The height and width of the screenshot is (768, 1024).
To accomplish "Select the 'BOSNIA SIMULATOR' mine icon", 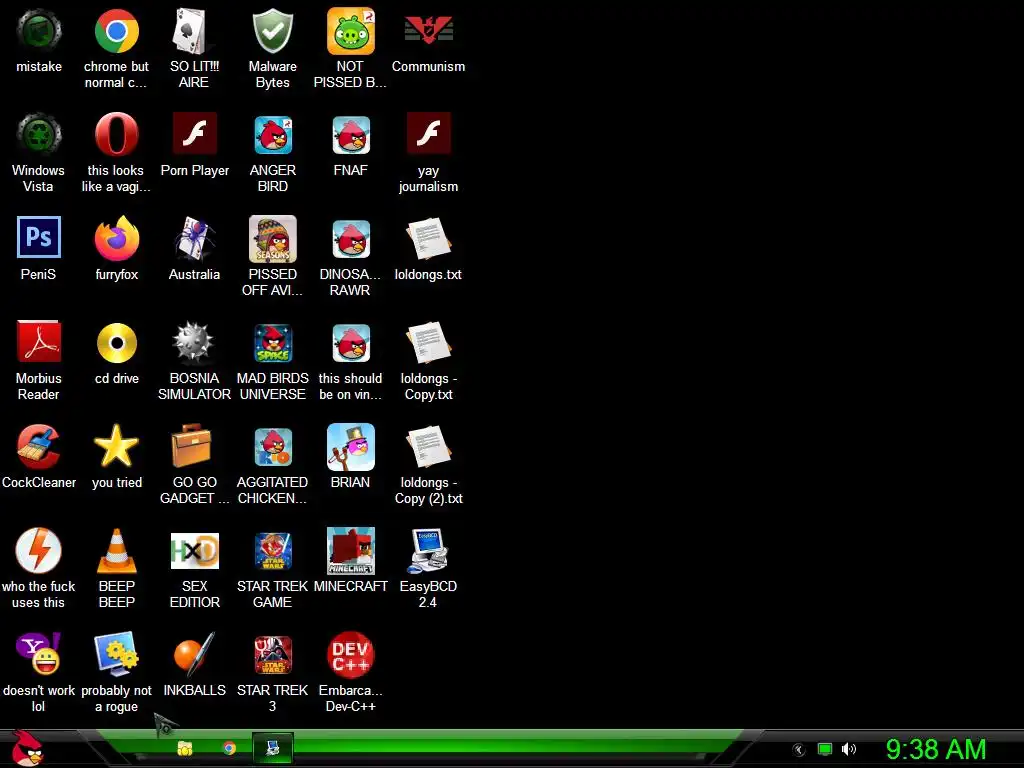I will (x=194, y=342).
